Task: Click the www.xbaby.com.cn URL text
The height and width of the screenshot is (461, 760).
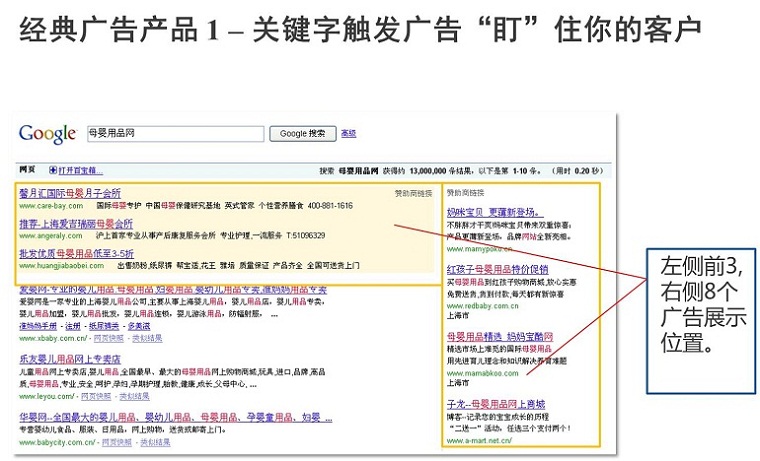Action: 53,338
